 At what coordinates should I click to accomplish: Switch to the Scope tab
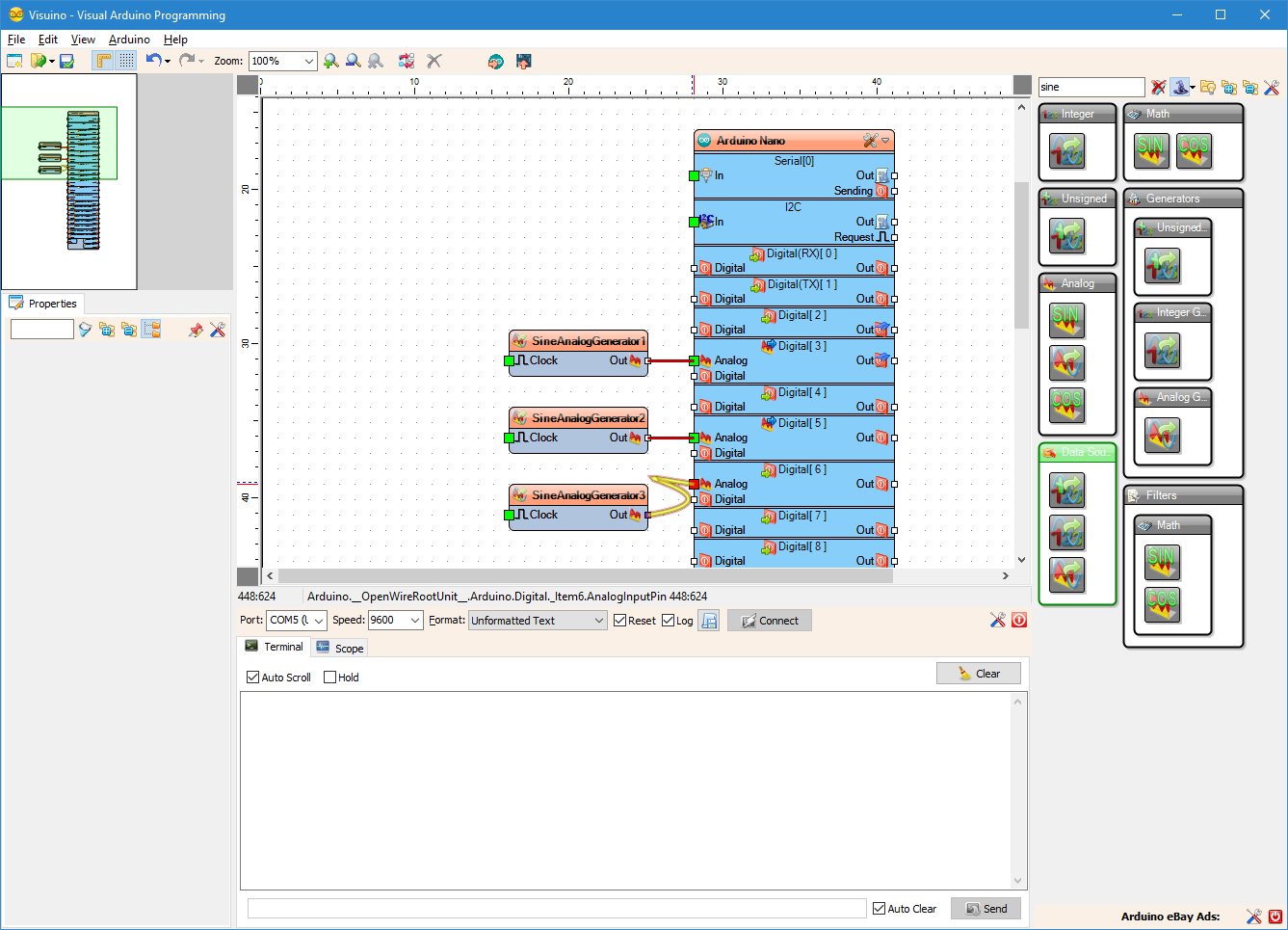tap(339, 648)
